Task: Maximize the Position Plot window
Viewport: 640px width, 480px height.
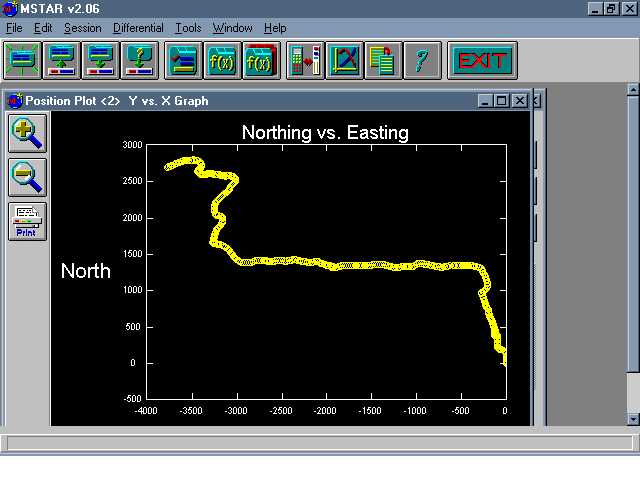Action: tap(502, 101)
